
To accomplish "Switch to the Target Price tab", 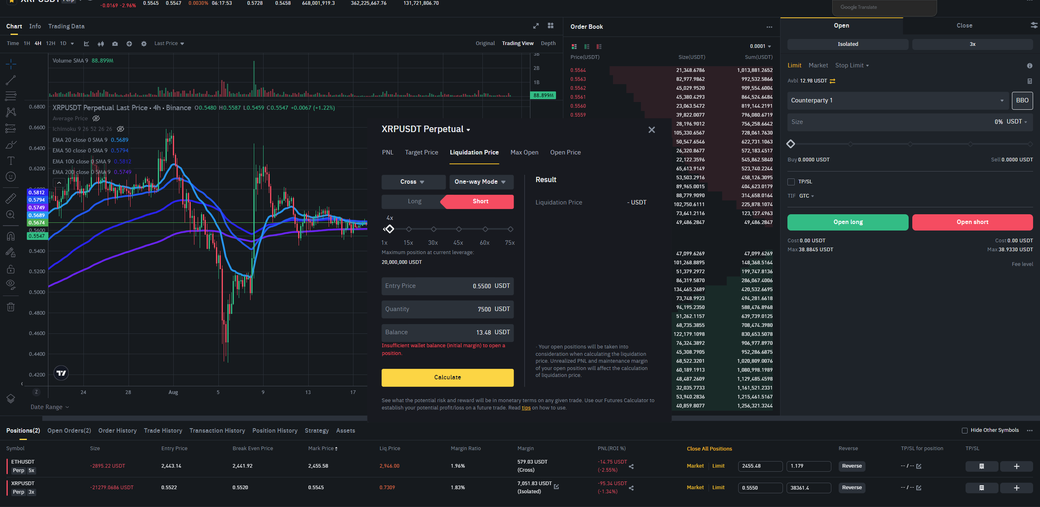I will pos(421,152).
